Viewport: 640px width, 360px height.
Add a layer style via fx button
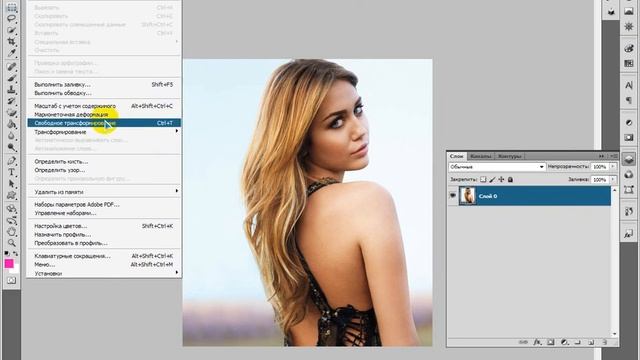pos(537,342)
